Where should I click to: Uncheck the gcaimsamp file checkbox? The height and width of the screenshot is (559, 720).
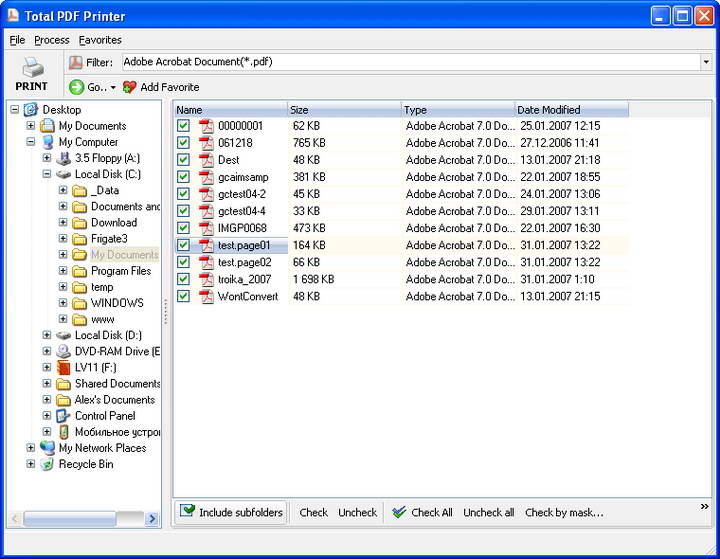click(183, 177)
